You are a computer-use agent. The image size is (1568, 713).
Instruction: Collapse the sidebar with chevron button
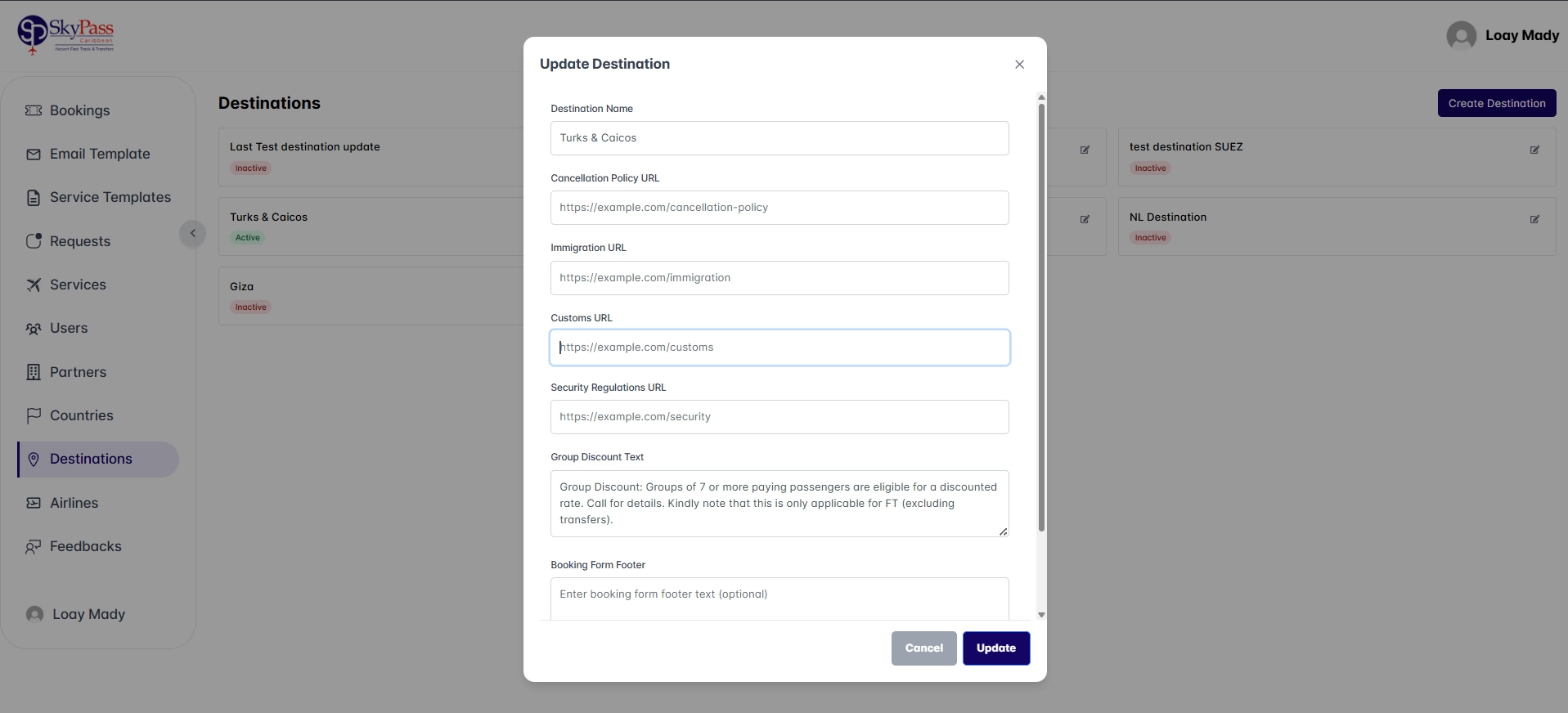(x=193, y=234)
